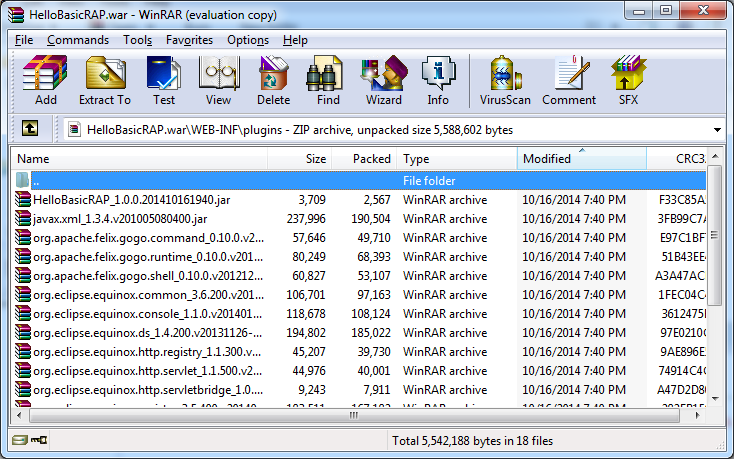Click the WinRAR title bar icon
The image size is (734, 459).
16,15
